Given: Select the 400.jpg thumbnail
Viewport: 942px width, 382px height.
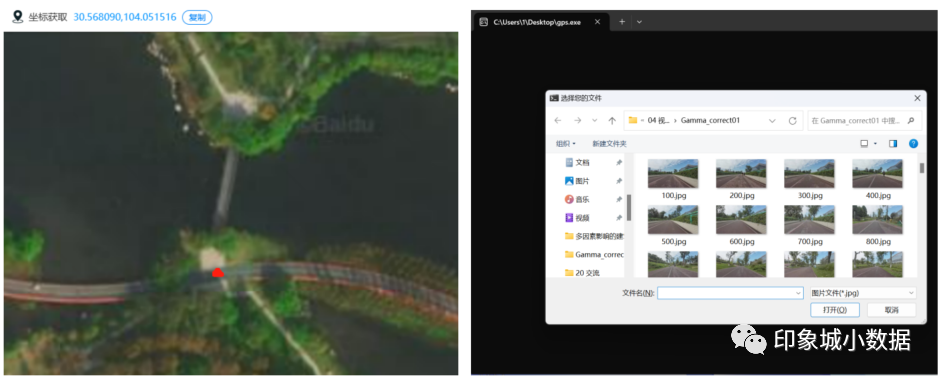Looking at the screenshot, I should point(877,174).
